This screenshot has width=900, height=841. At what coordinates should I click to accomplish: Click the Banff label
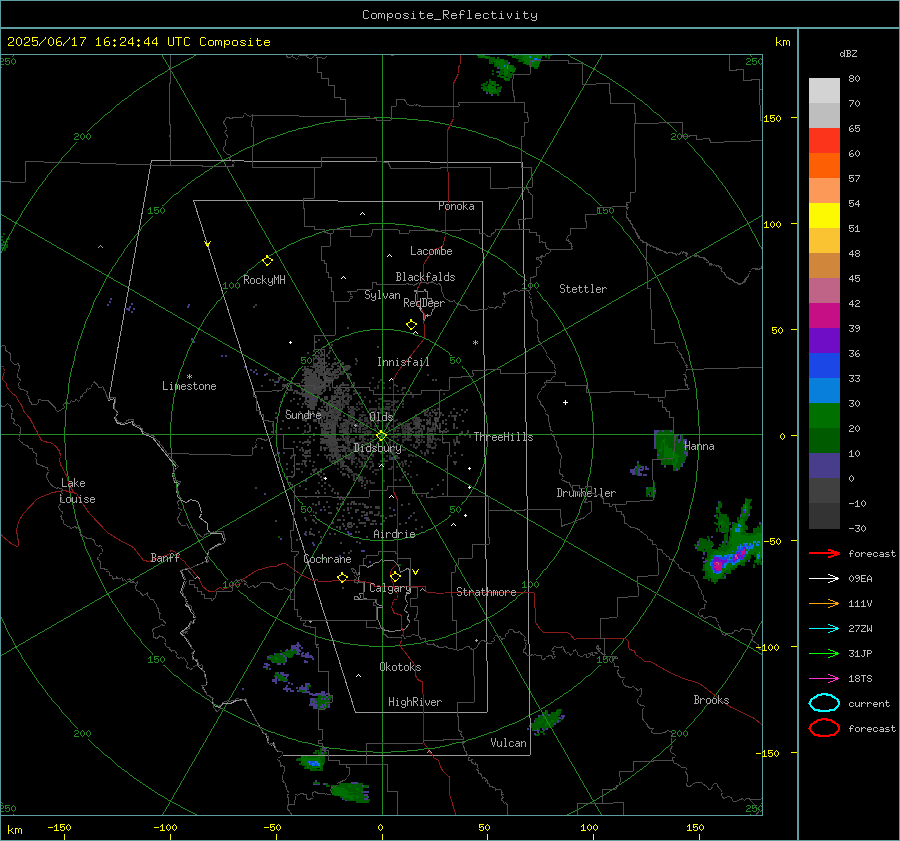[x=165, y=557]
